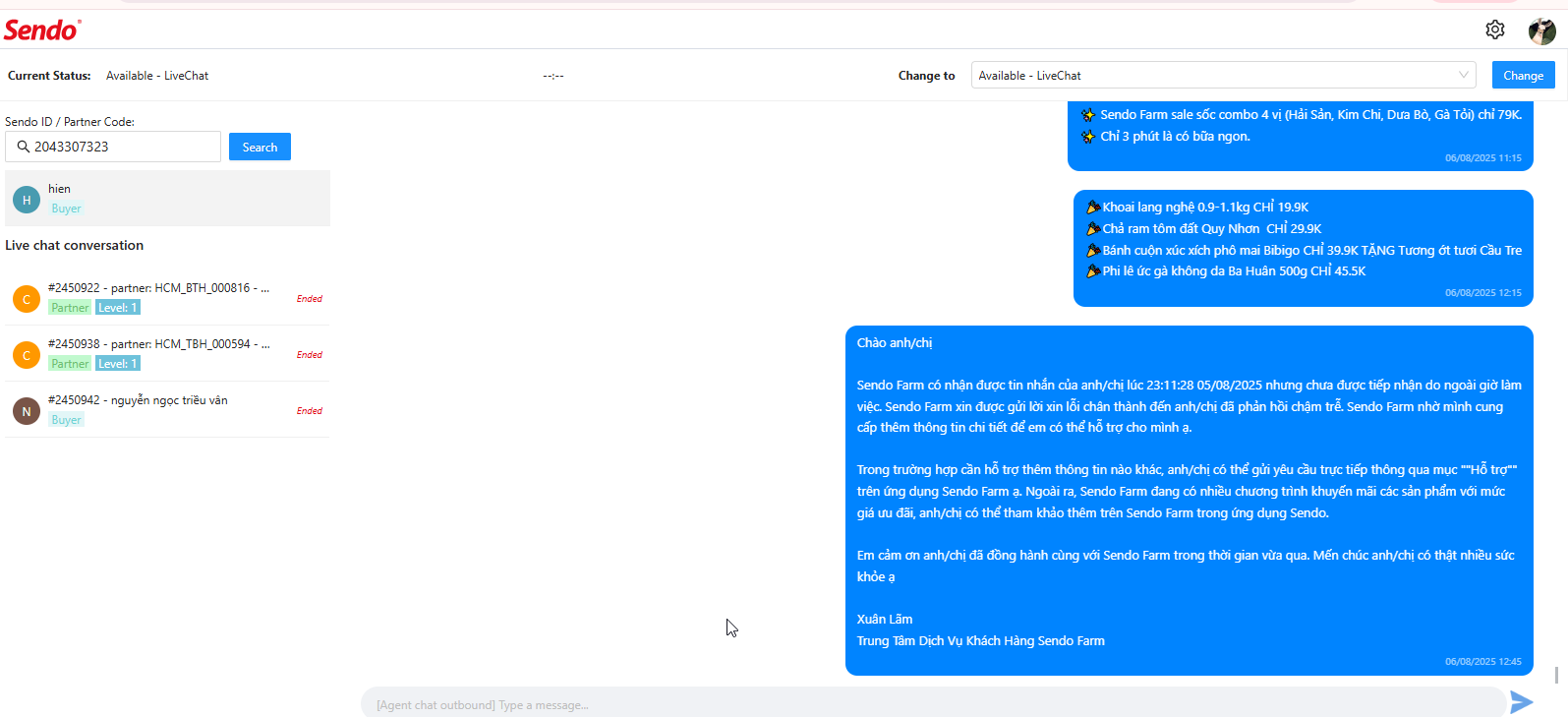This screenshot has width=1568, height=717.
Task: Click the chat scrollbar thumb
Action: point(1556,675)
